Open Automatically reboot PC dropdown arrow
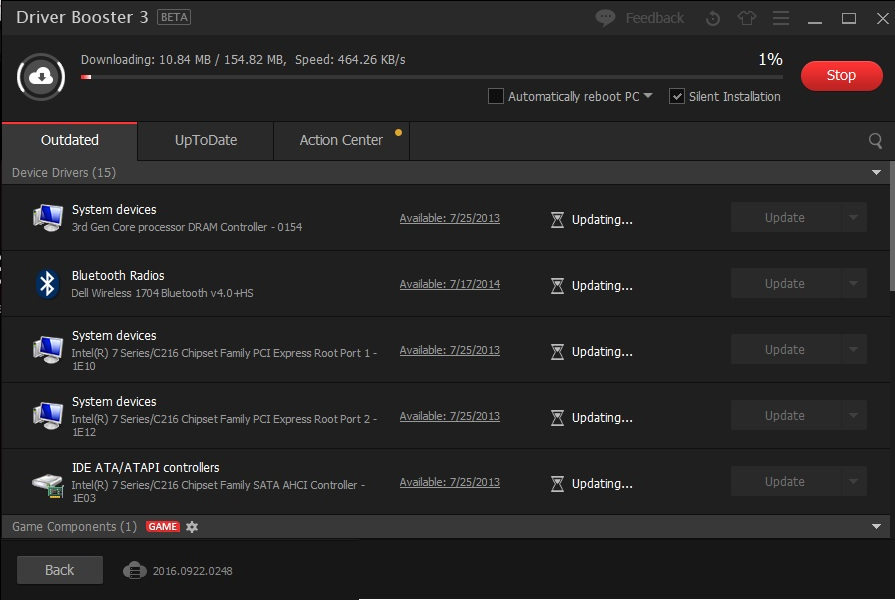Image resolution: width=895 pixels, height=600 pixels. 648,95
